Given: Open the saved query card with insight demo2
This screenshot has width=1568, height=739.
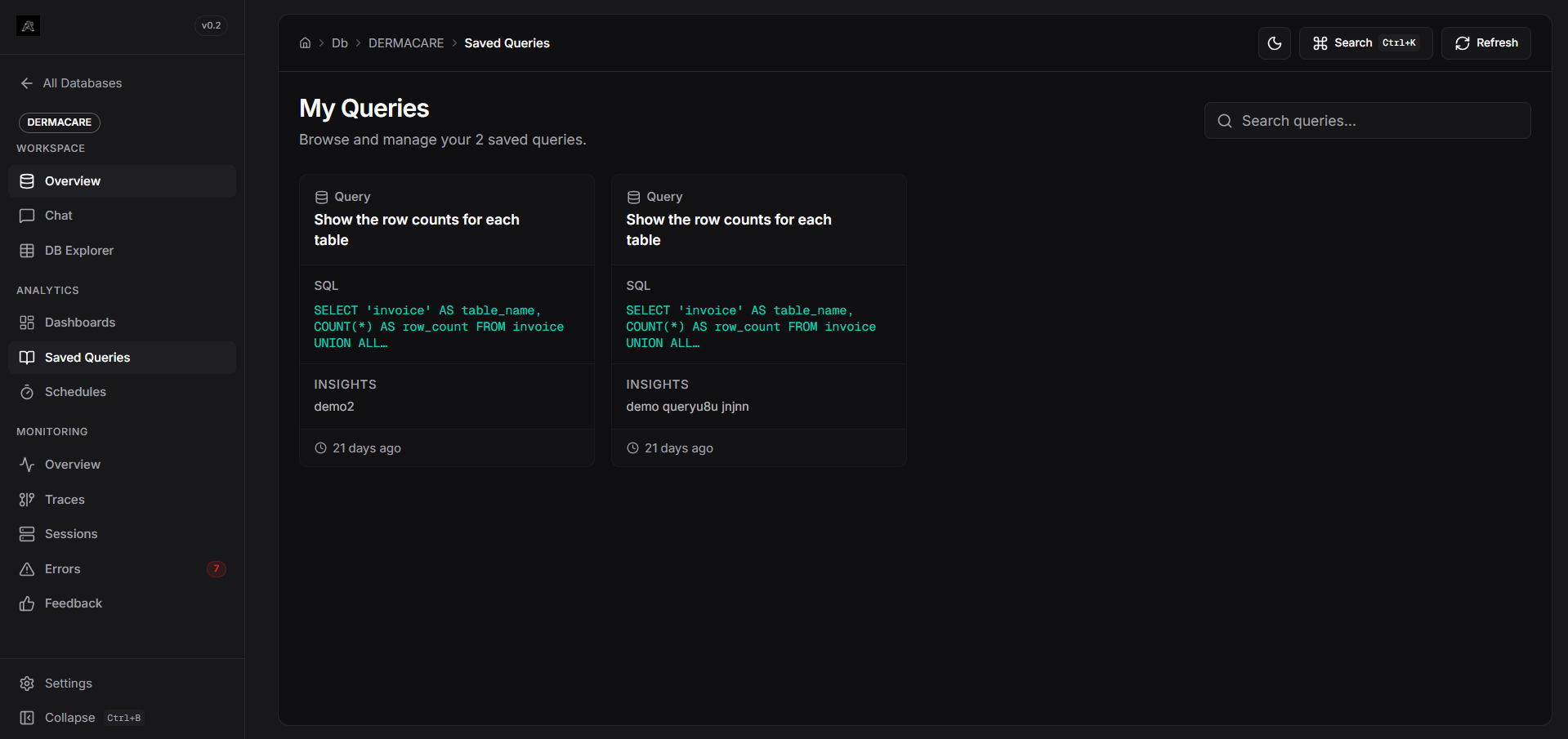Looking at the screenshot, I should pos(447,320).
